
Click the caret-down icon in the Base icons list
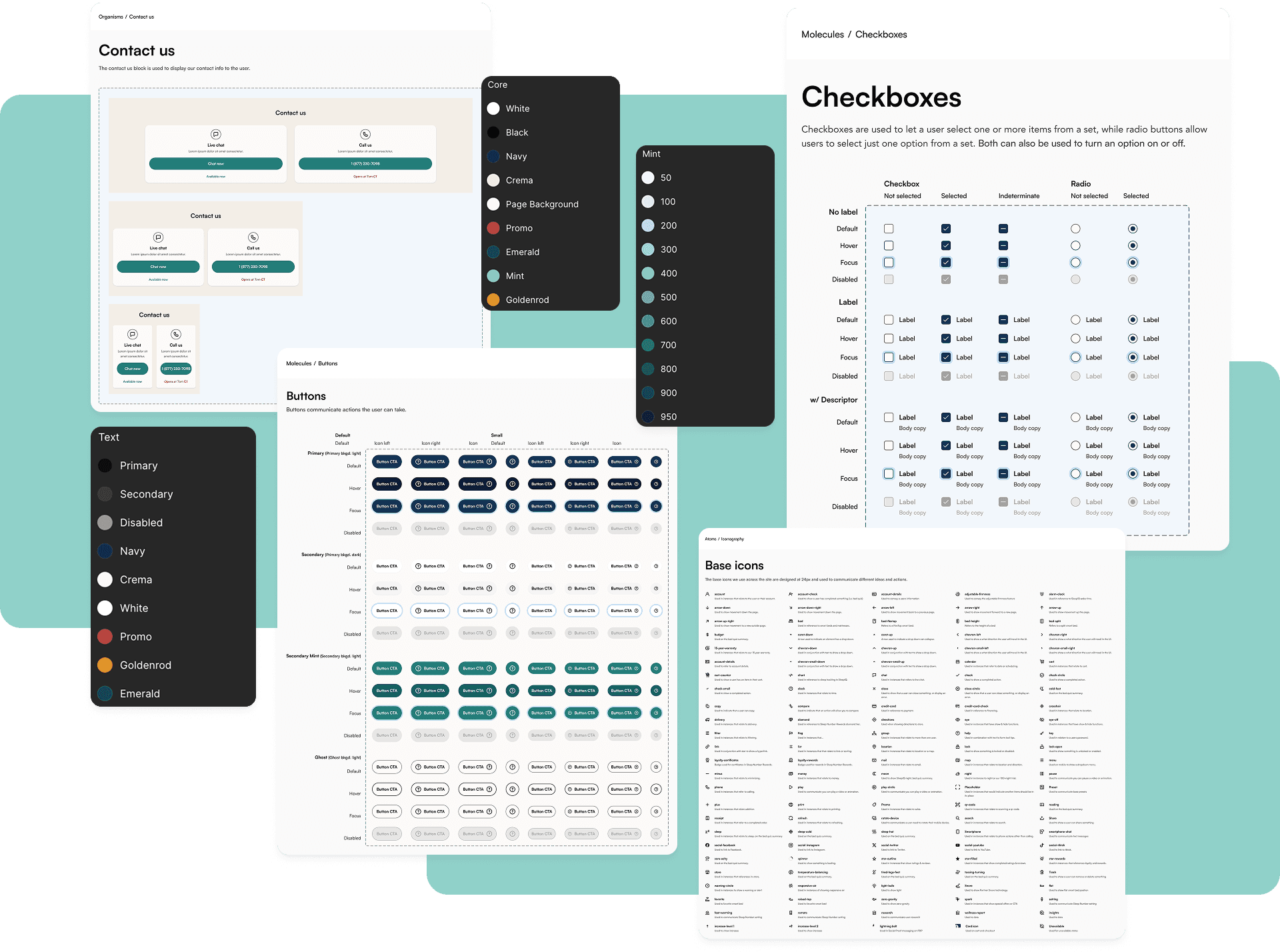(x=791, y=635)
